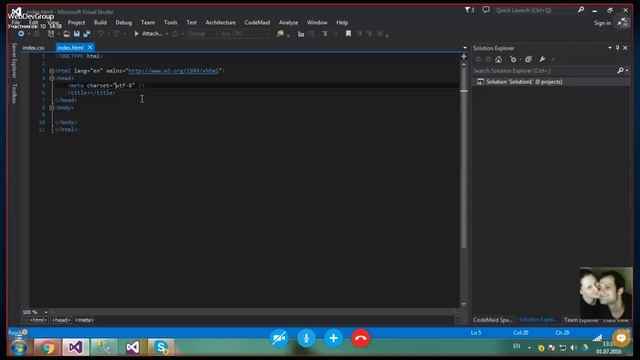Toggle the Skype microphone mute button
Image resolution: width=640 pixels, height=360 pixels.
click(x=306, y=338)
